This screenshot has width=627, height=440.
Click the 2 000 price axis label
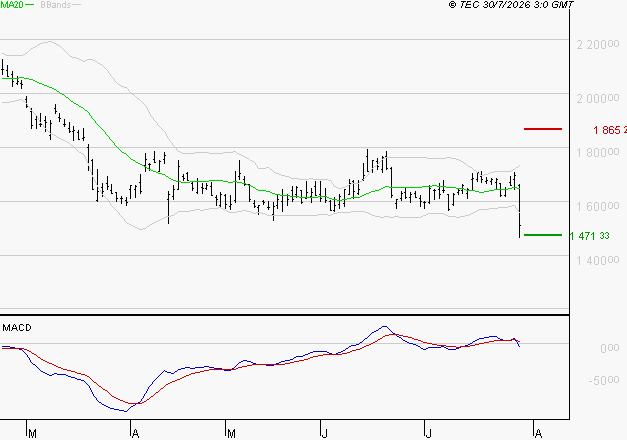(598, 98)
